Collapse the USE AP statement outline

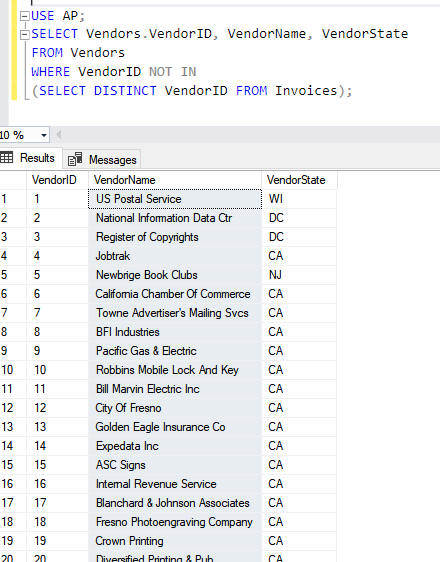pos(24,16)
